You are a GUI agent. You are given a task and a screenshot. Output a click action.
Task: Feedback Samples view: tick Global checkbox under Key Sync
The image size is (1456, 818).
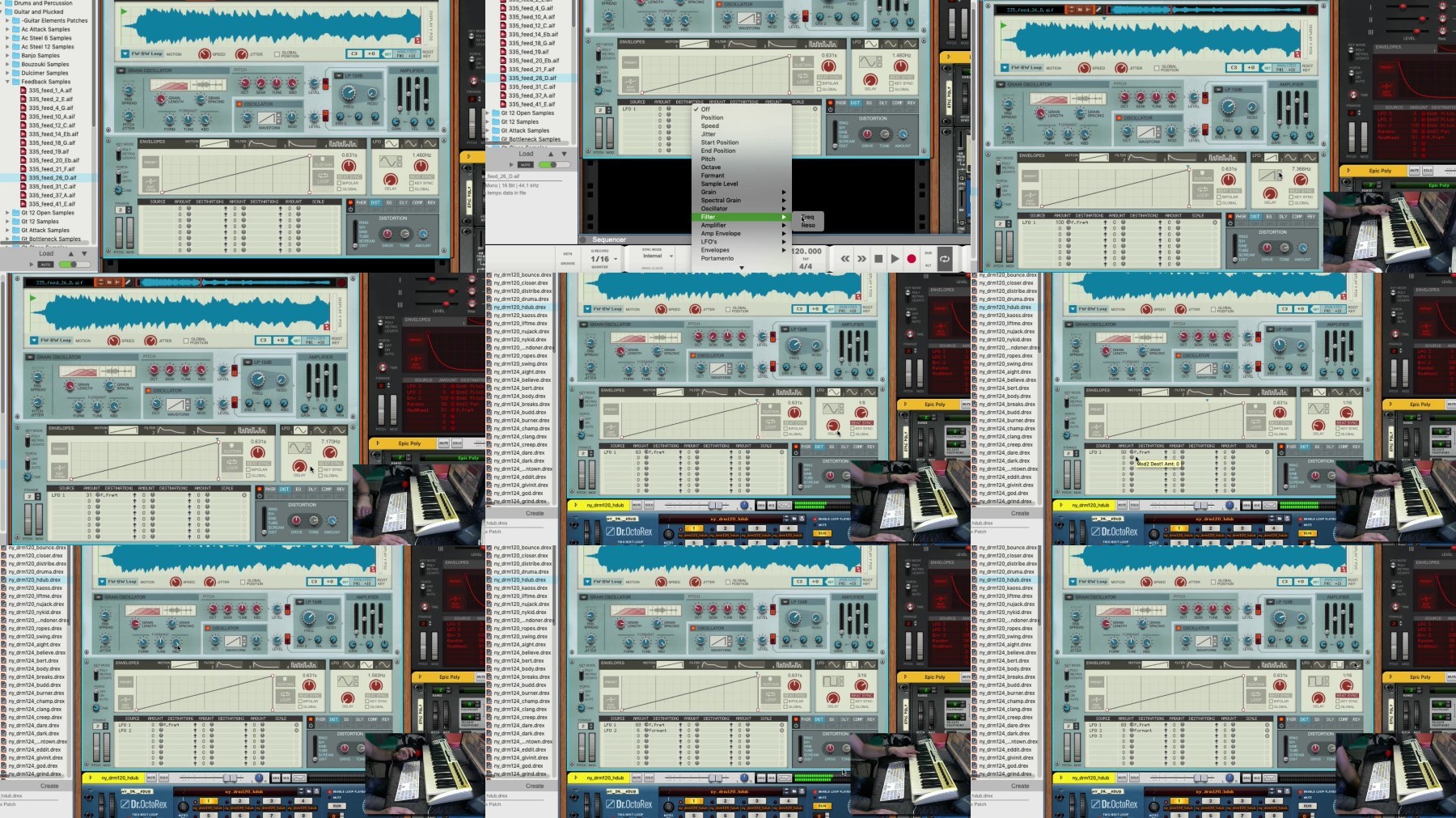(413, 189)
